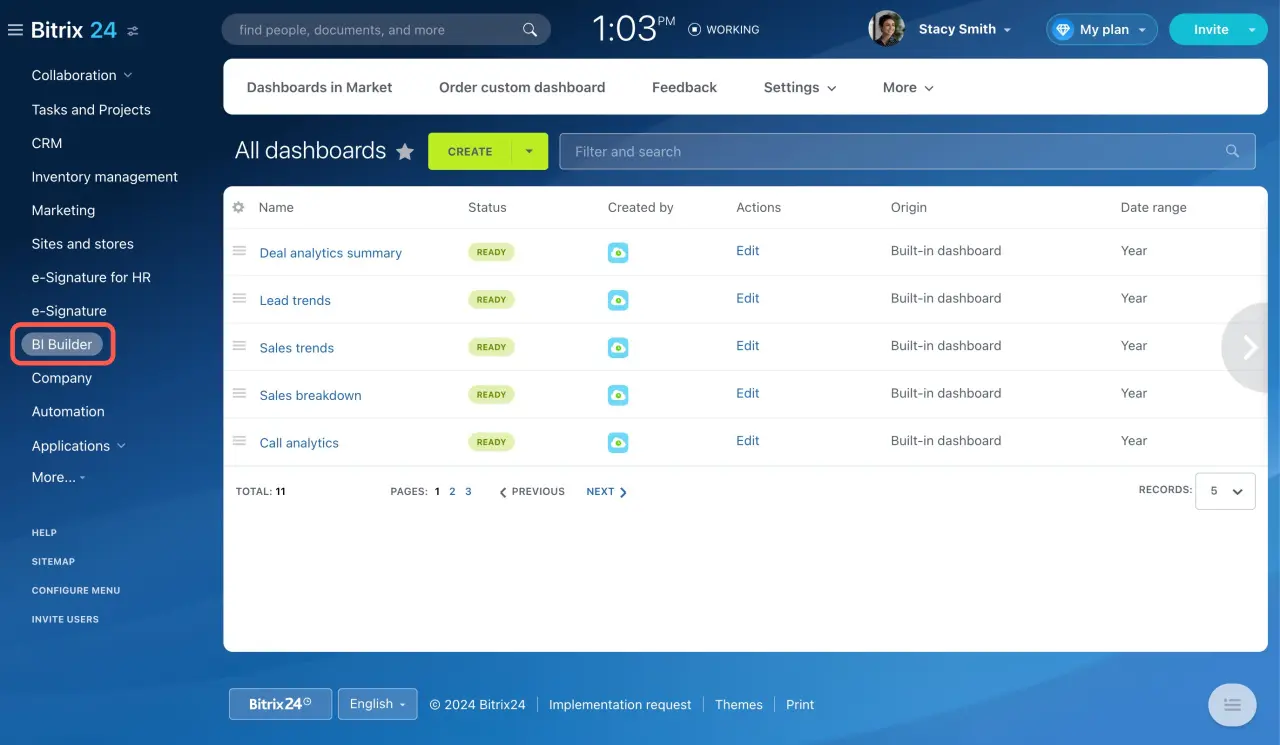Viewport: 1280px width, 745px height.
Task: Click the Filter and search field
Action: [x=800, y=151]
